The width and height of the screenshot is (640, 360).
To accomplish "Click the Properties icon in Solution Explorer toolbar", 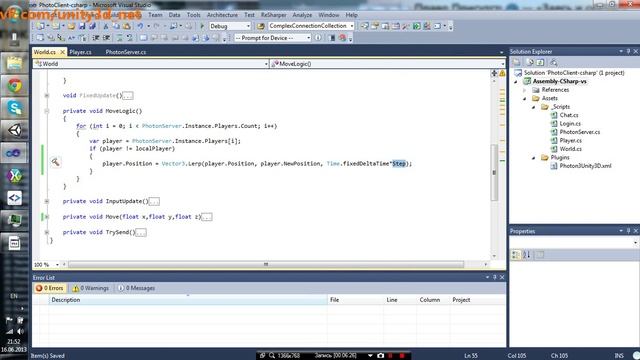I will (517, 62).
